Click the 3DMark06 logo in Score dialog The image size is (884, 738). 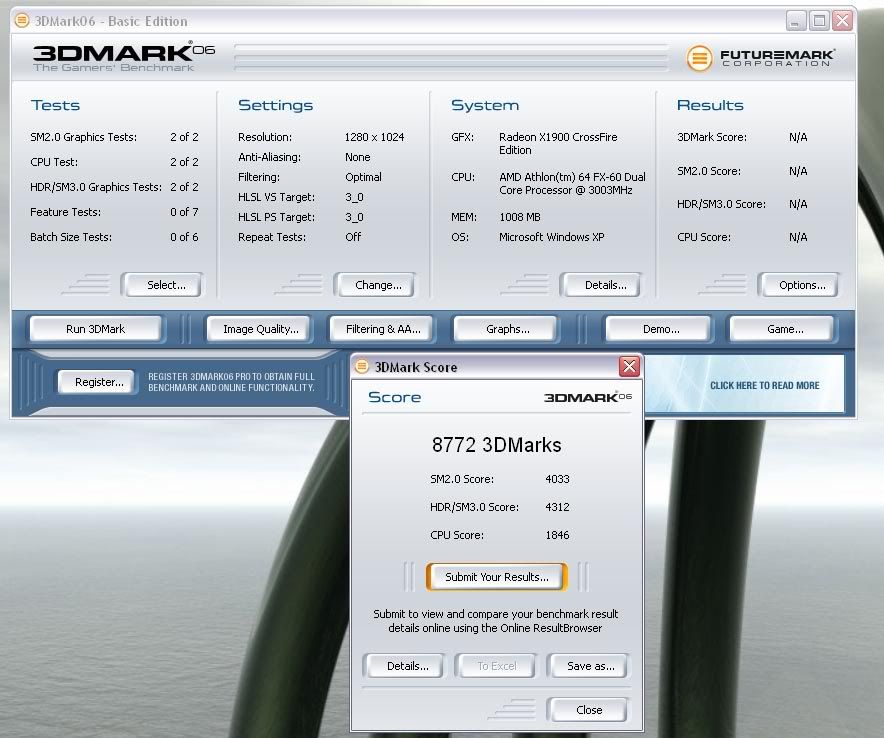click(587, 397)
